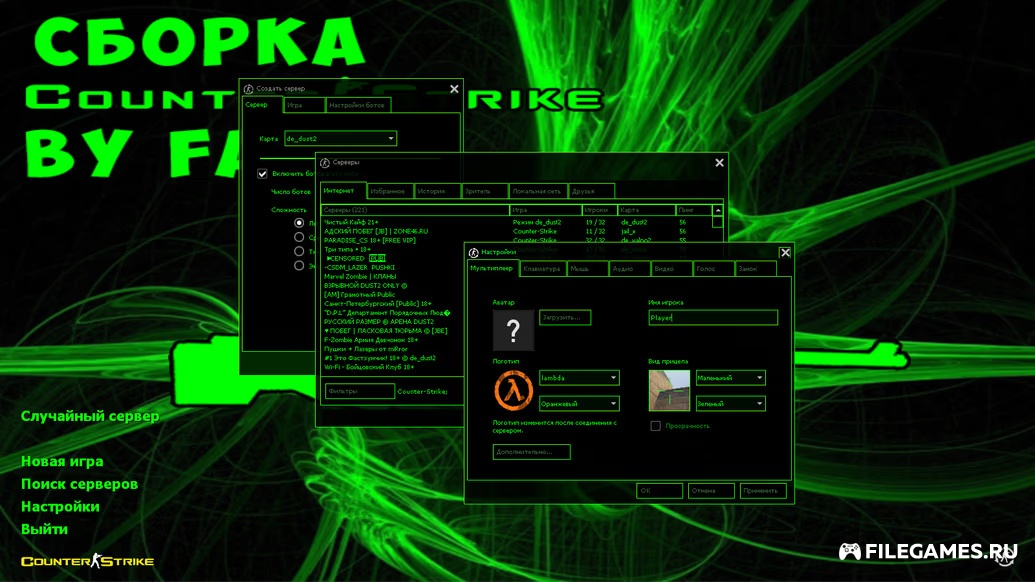This screenshot has width=1035, height=582.
Task: Click the Серверы window title bar icon
Action: coord(324,162)
